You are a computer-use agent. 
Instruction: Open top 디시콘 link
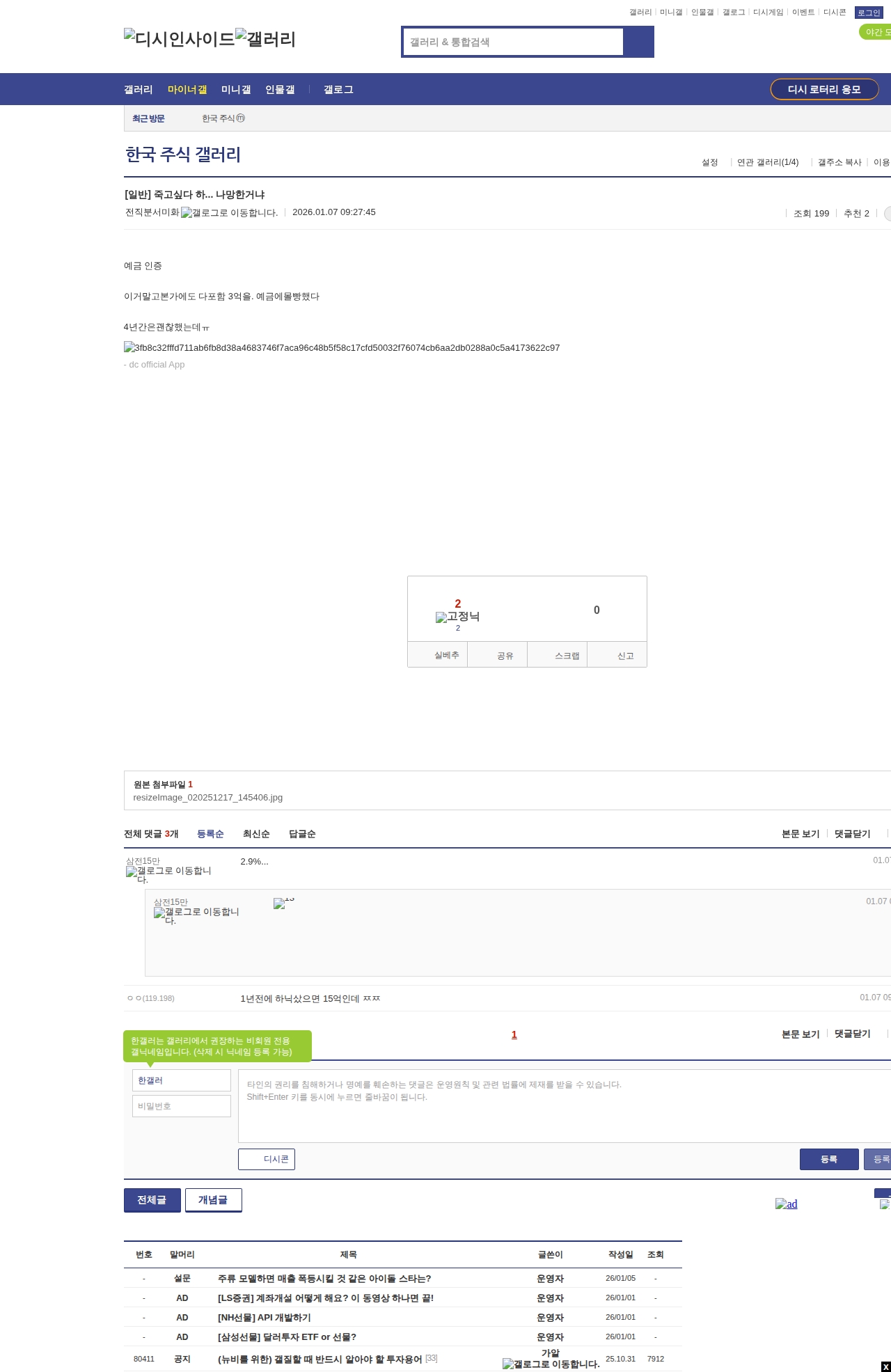click(834, 13)
